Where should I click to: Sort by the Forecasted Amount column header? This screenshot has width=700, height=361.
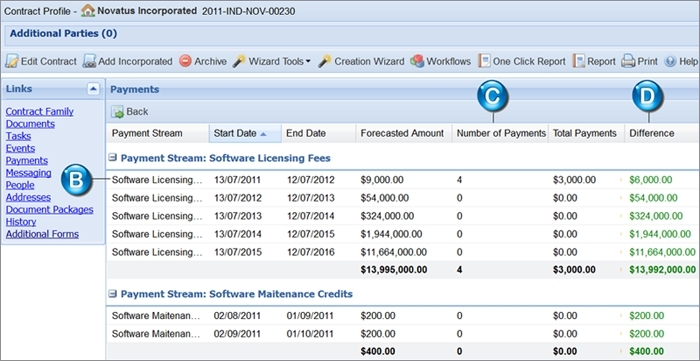(403, 133)
